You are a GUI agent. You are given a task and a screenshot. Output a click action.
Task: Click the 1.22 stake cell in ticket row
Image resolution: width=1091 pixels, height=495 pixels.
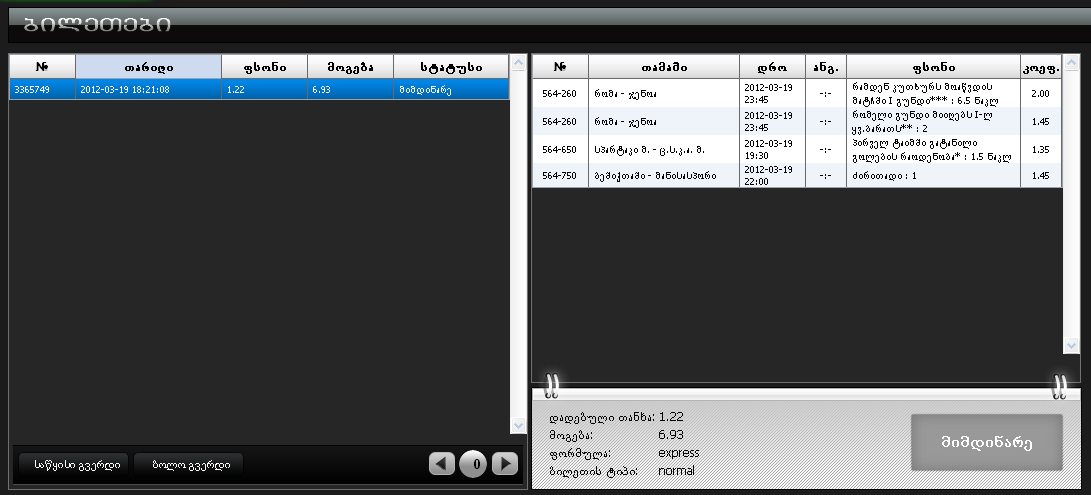tap(264, 90)
